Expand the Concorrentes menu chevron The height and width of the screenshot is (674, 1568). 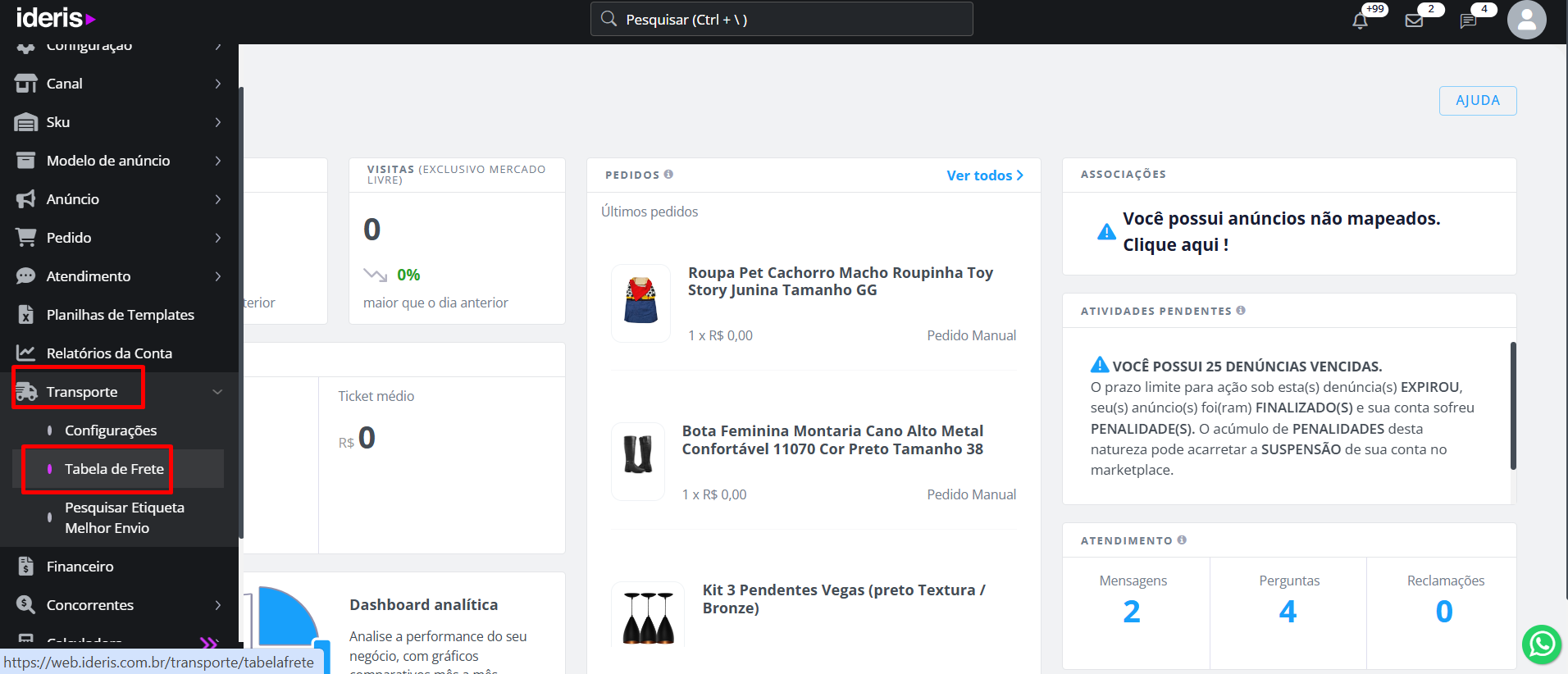[218, 605]
